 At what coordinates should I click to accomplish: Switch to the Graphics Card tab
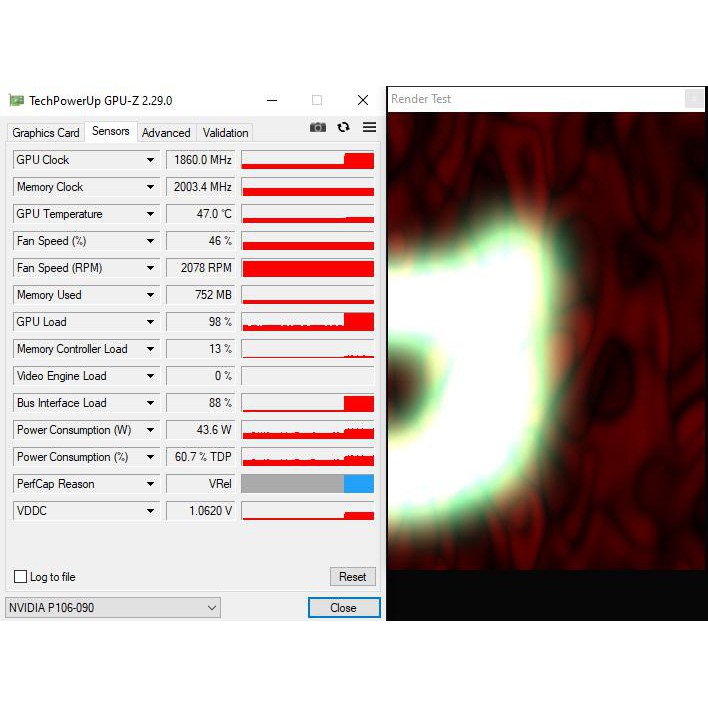coord(46,133)
